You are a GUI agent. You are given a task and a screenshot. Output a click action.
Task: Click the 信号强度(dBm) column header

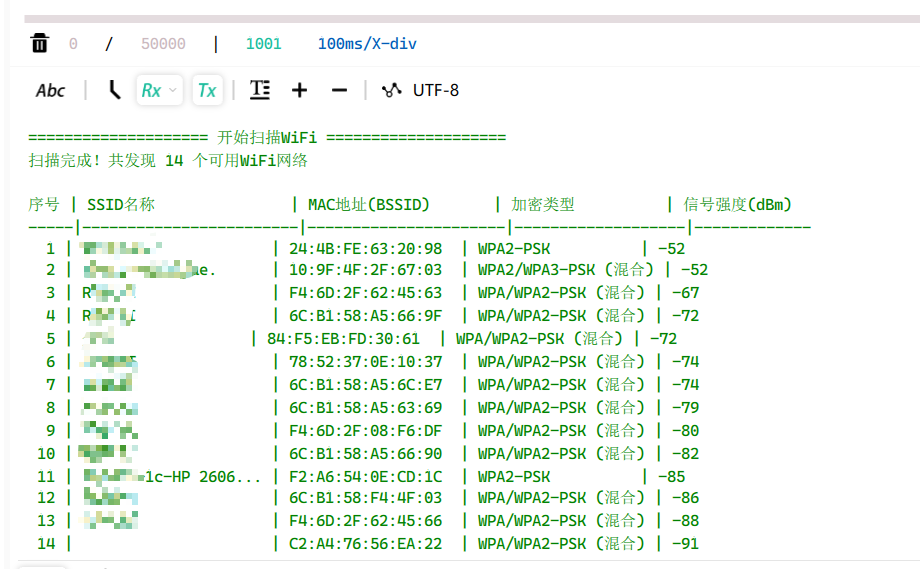pos(738,205)
